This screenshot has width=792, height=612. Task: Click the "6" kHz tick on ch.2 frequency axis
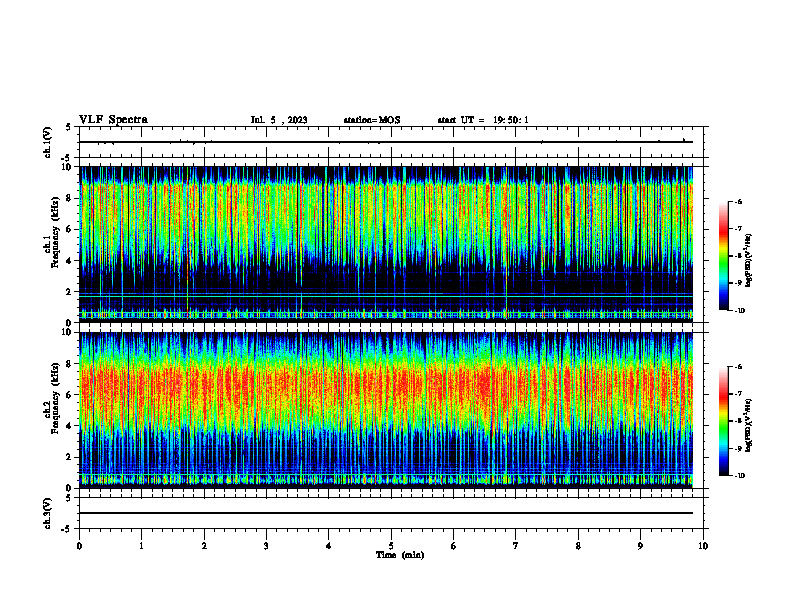(x=70, y=395)
